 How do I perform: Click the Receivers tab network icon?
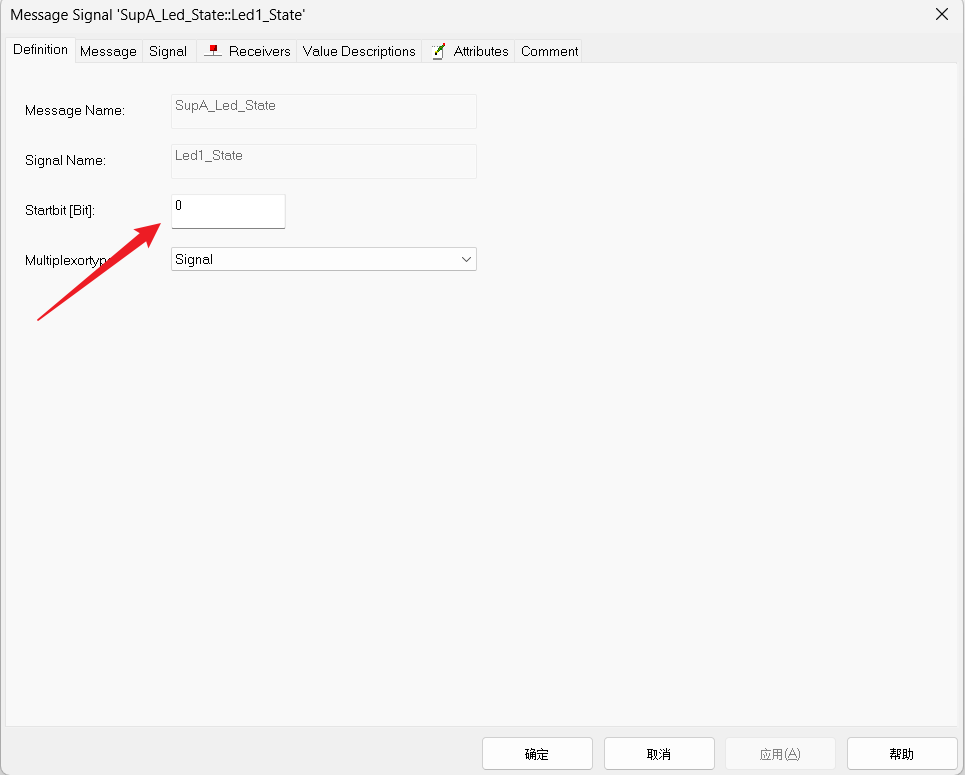click(x=213, y=50)
